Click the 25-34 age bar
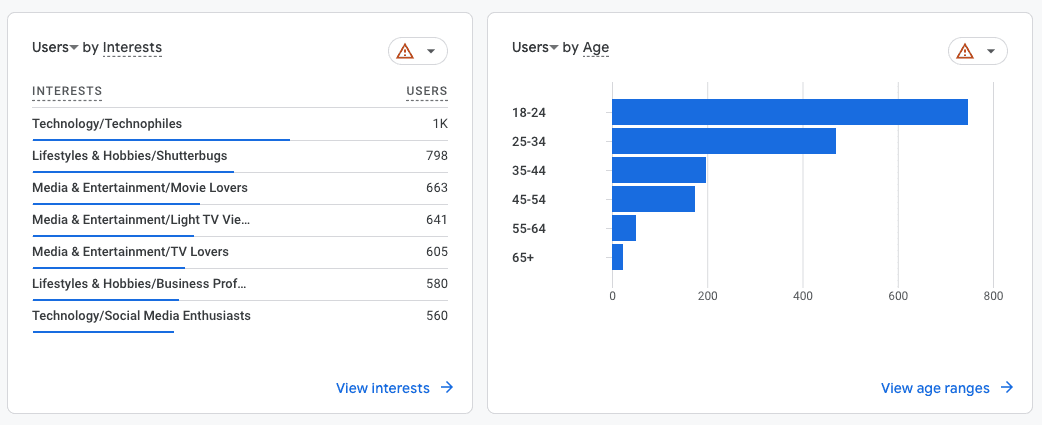This screenshot has height=425, width=1042. coord(723,141)
